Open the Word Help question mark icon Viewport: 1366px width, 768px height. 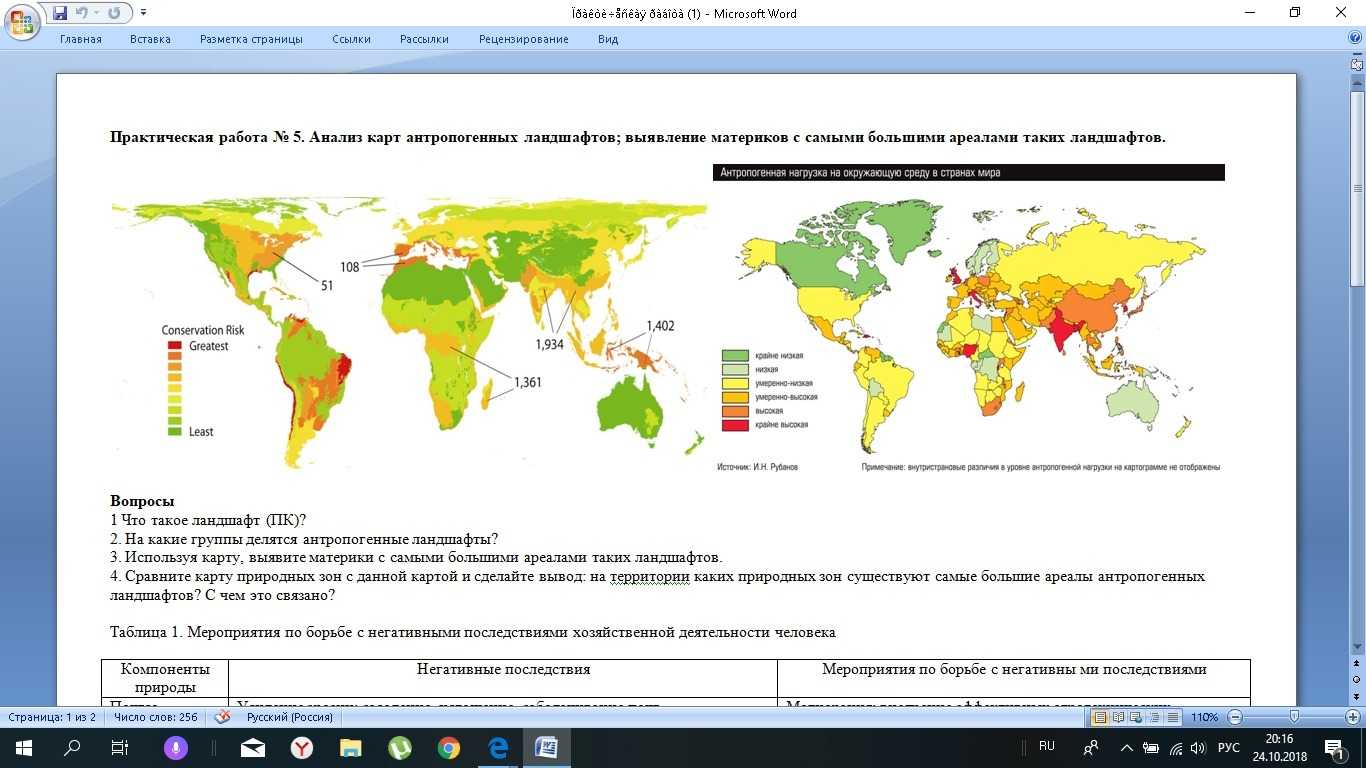coord(1355,39)
